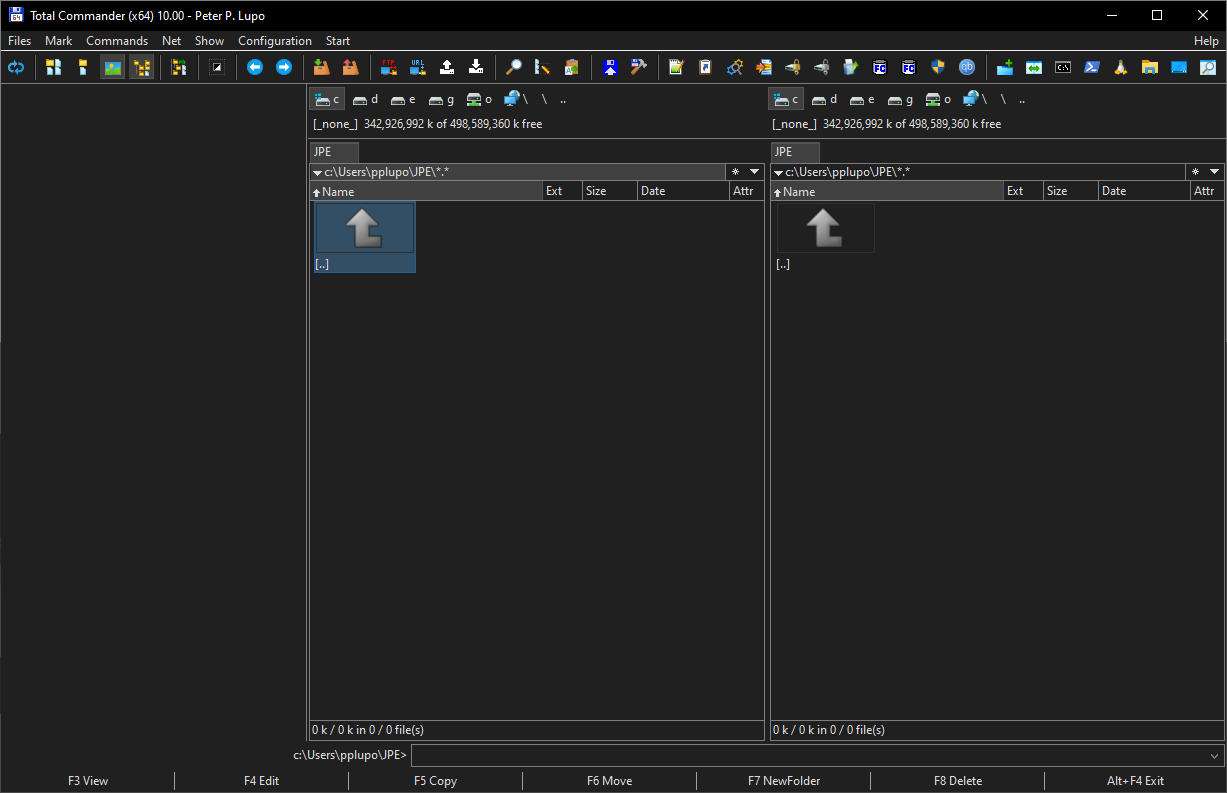Sort left panel by Size column
Viewport: 1227px width, 793px height.
coord(609,191)
